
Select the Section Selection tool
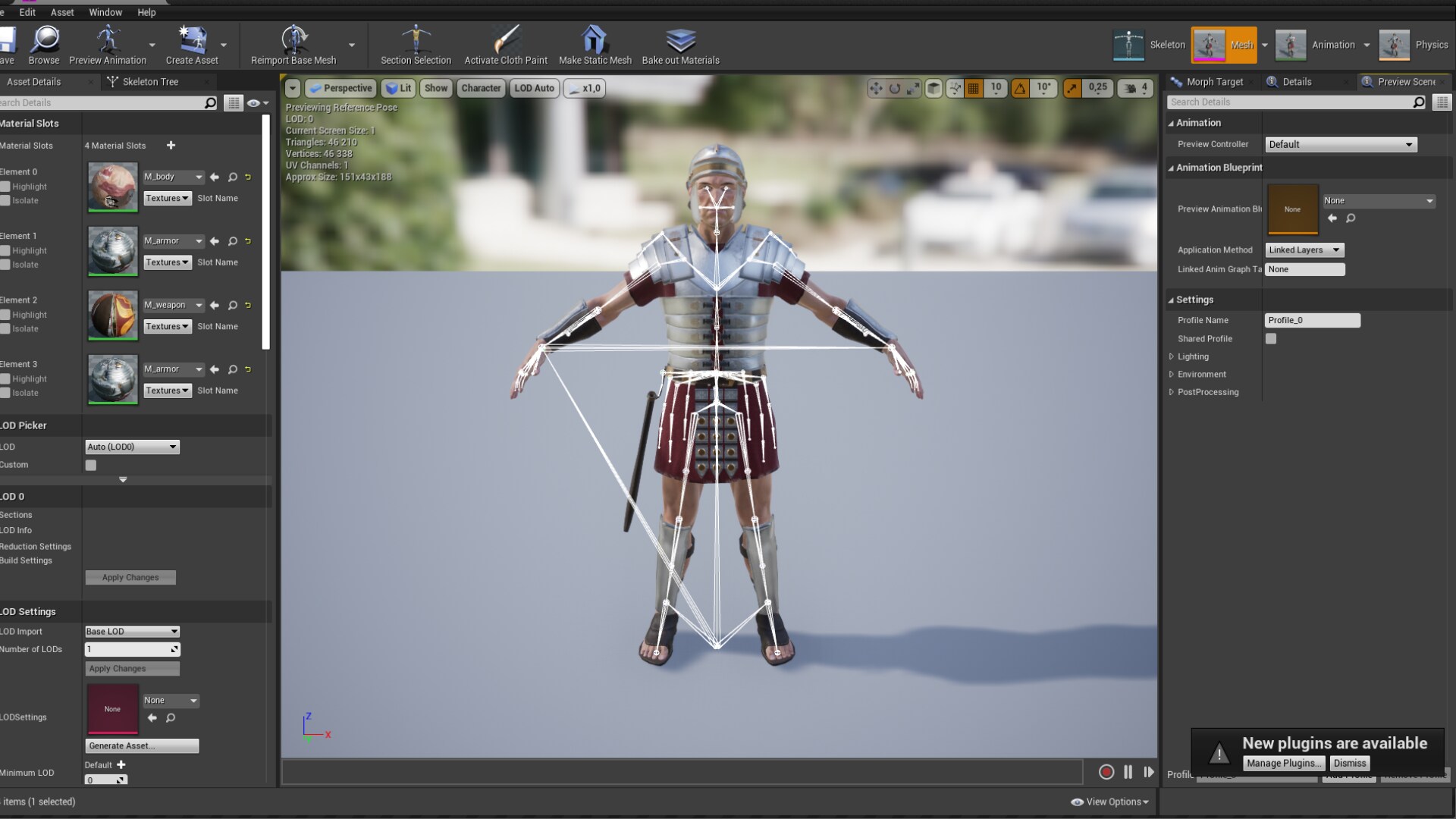(x=416, y=44)
